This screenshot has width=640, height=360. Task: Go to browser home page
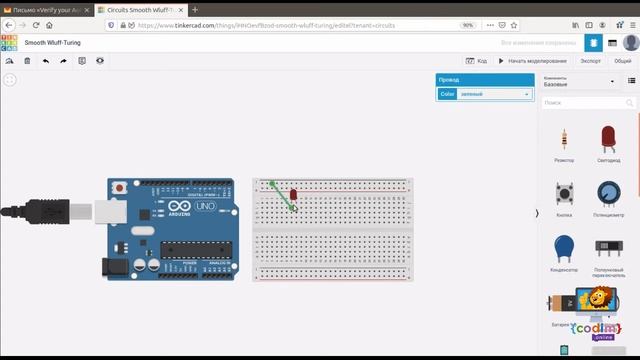point(49,25)
